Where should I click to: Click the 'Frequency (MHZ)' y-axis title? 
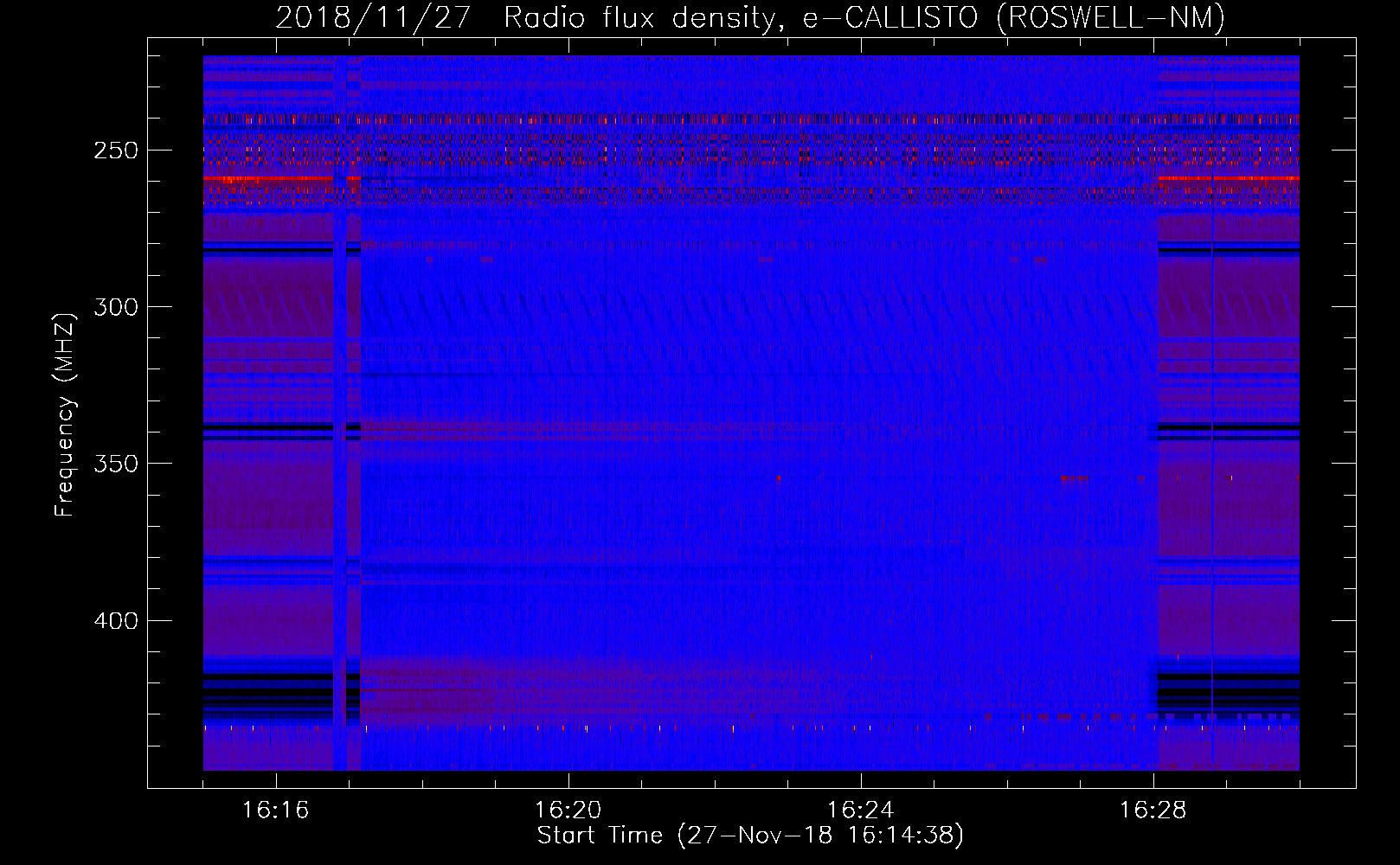coord(65,414)
